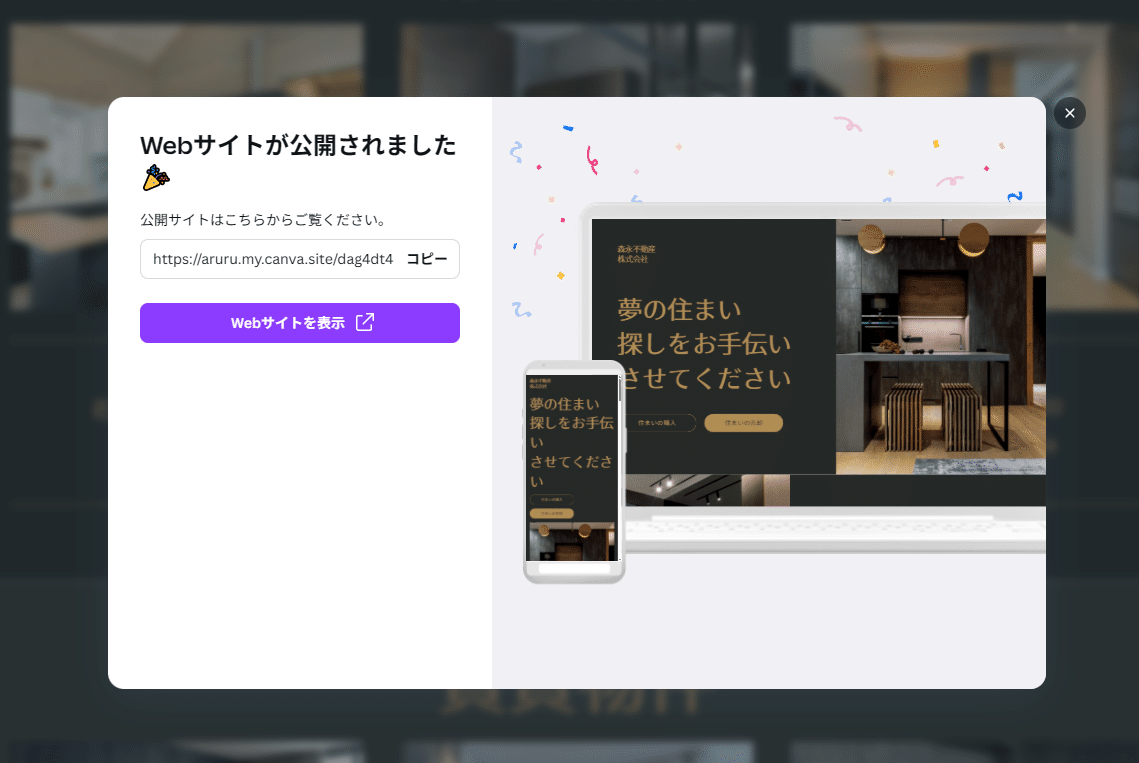Click the dialog heading Webサイトが公開されました
The height and width of the screenshot is (763, 1139).
click(x=297, y=145)
